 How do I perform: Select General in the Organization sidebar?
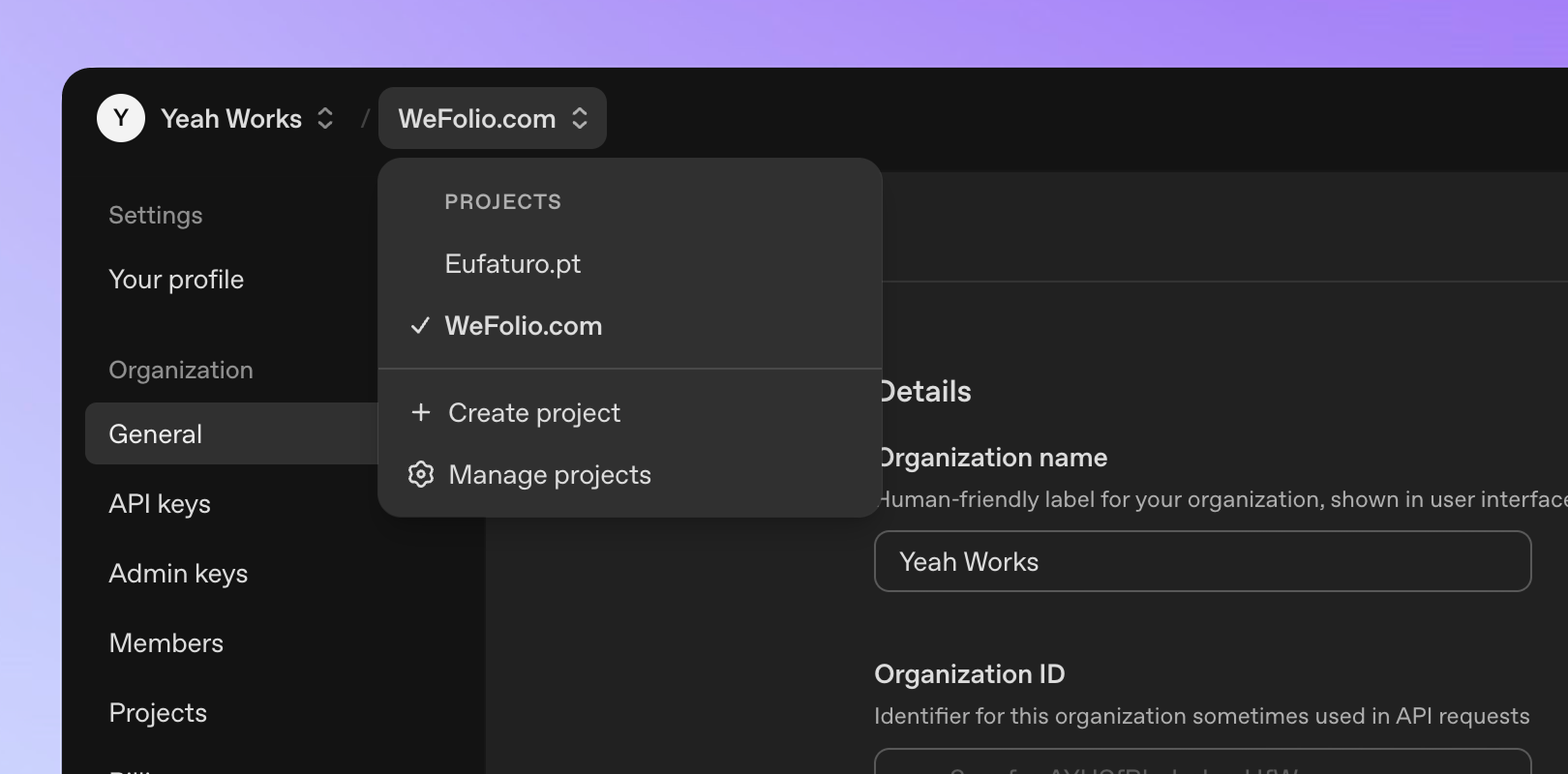tap(156, 434)
